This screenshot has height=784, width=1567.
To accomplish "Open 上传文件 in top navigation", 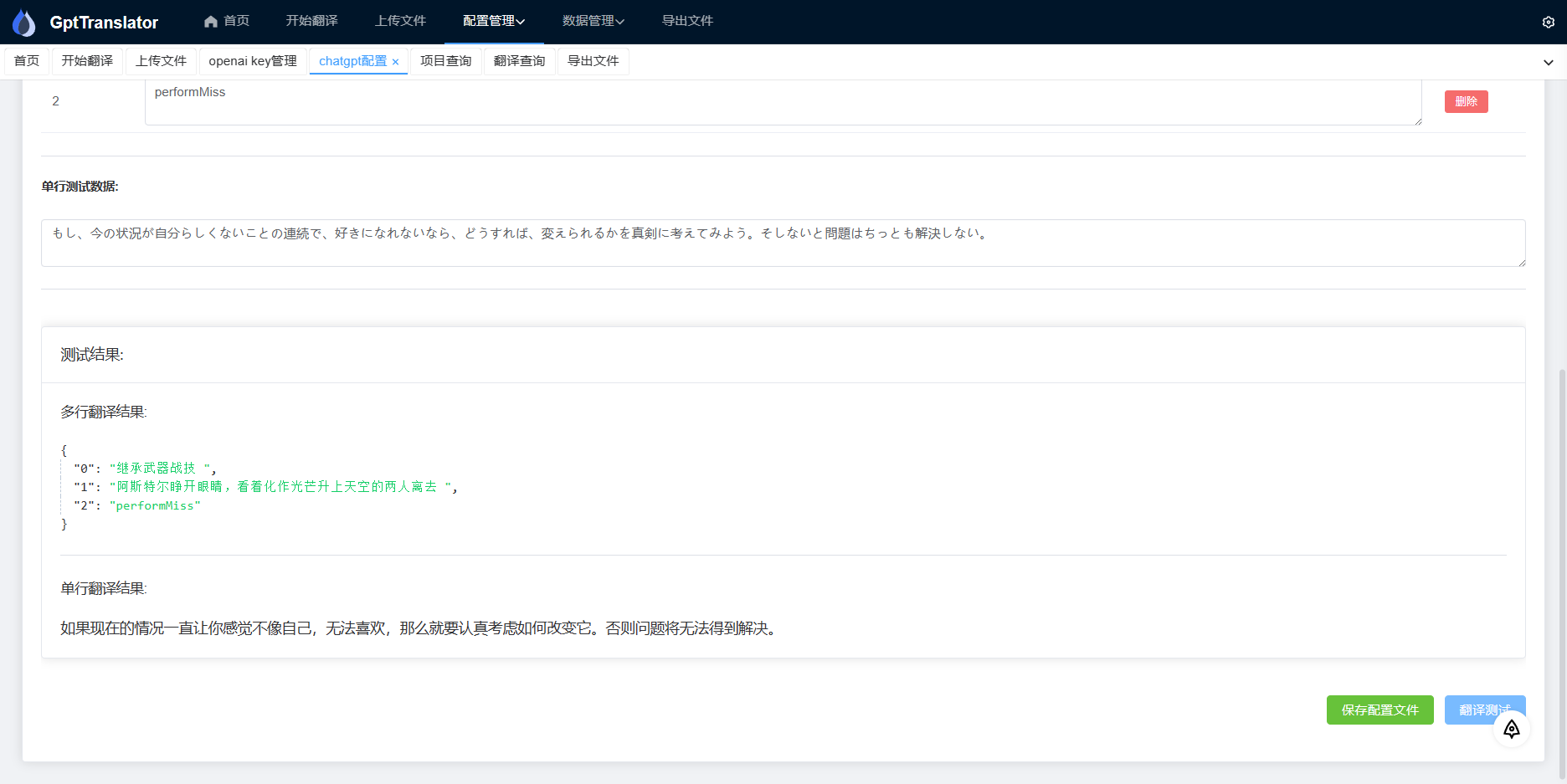I will [x=400, y=21].
